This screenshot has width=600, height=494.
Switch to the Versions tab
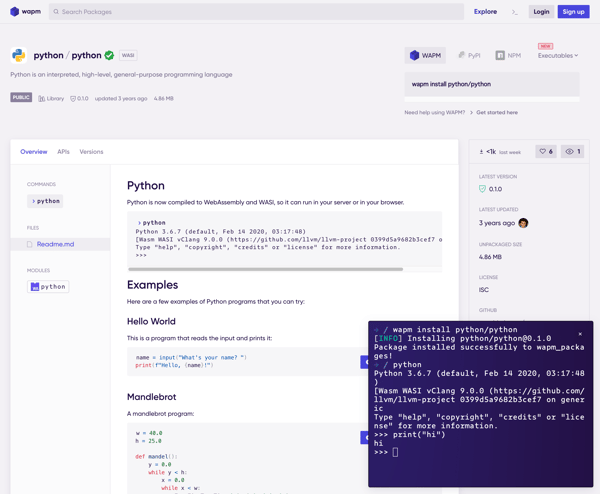tap(91, 152)
